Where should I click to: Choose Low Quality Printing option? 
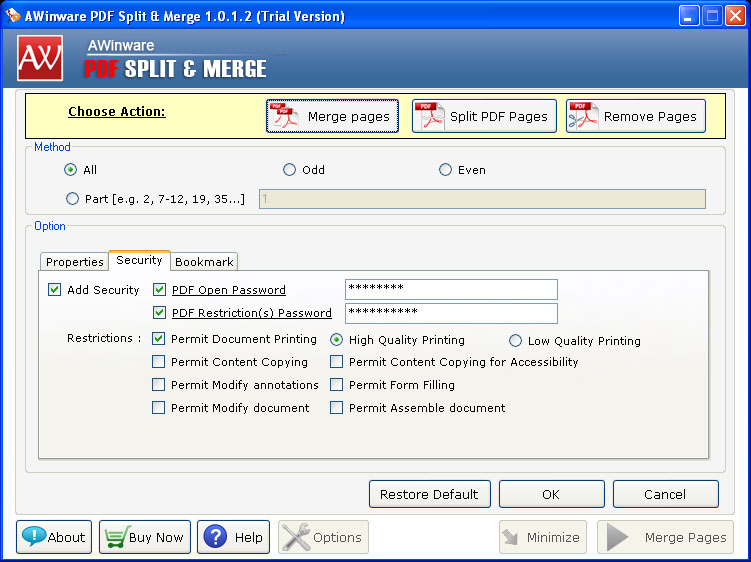[515, 341]
